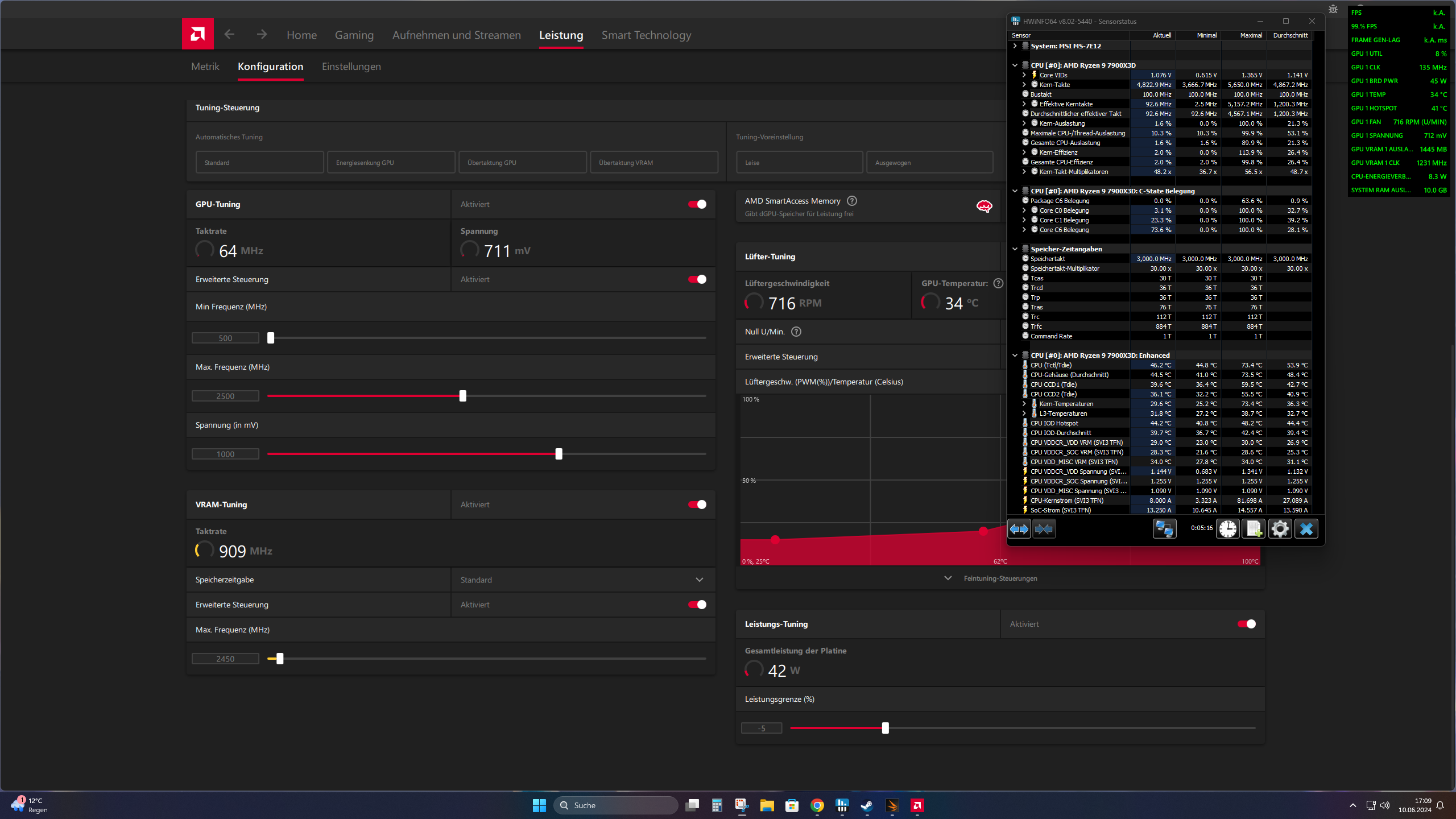
Task: Open HWiNFO remote network monitoring icon
Action: [x=1164, y=529]
